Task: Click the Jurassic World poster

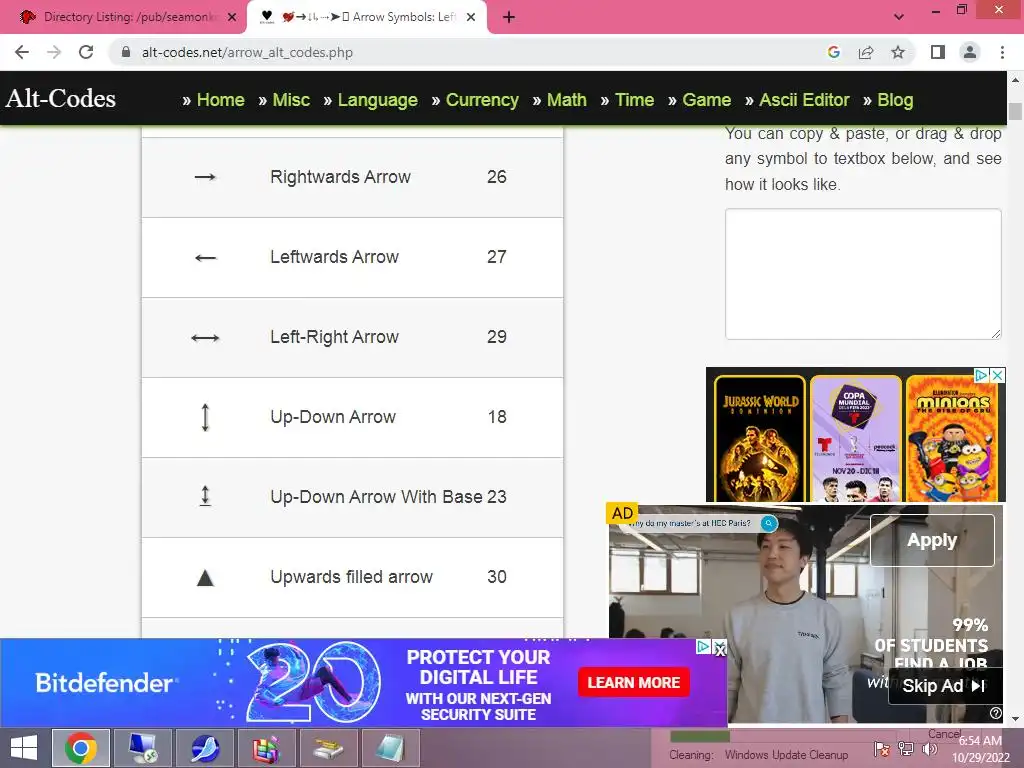Action: (760, 439)
